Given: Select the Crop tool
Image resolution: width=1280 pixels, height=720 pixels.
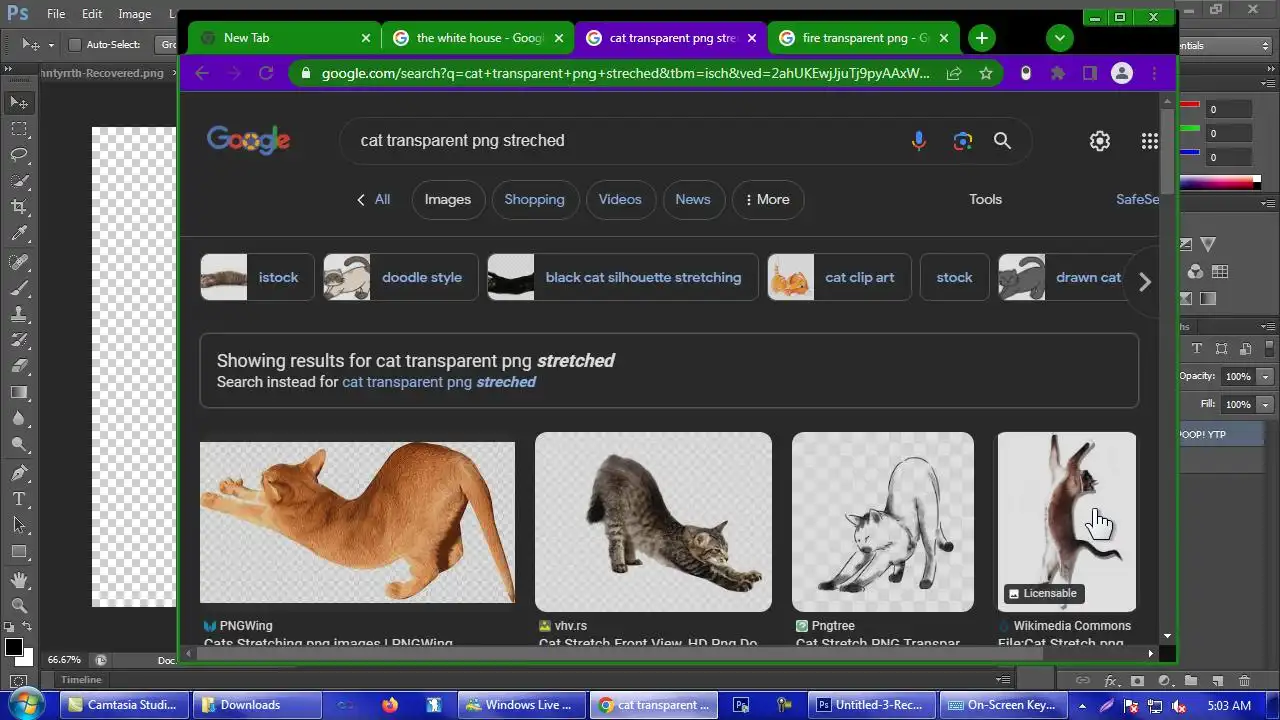Looking at the screenshot, I should pyautogui.click(x=19, y=207).
